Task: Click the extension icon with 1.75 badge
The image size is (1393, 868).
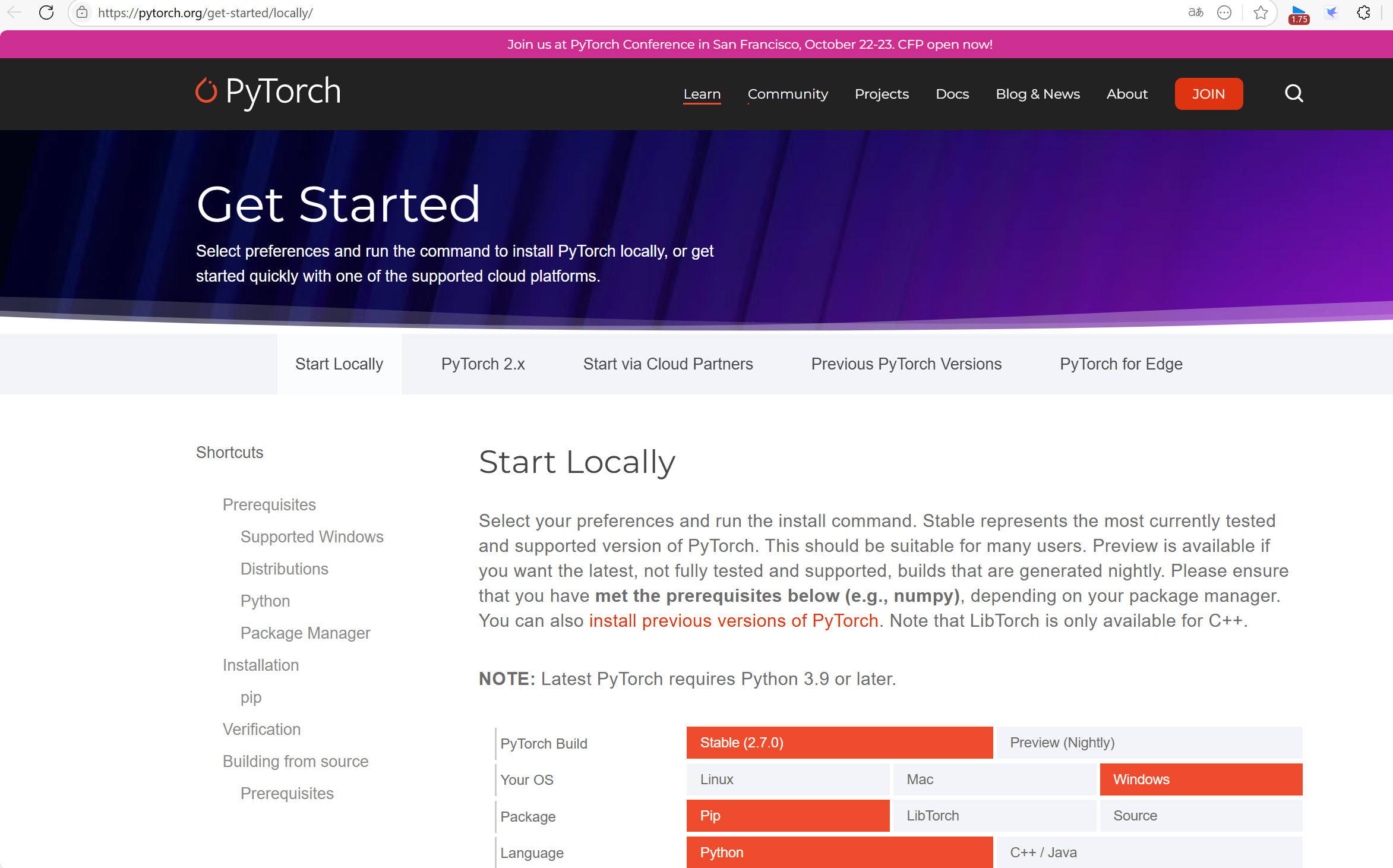Action: (1299, 13)
